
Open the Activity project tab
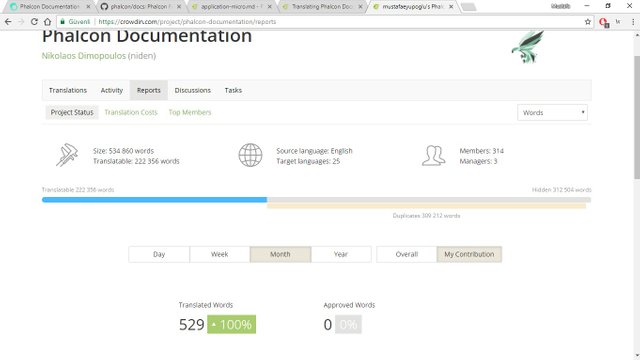point(111,90)
